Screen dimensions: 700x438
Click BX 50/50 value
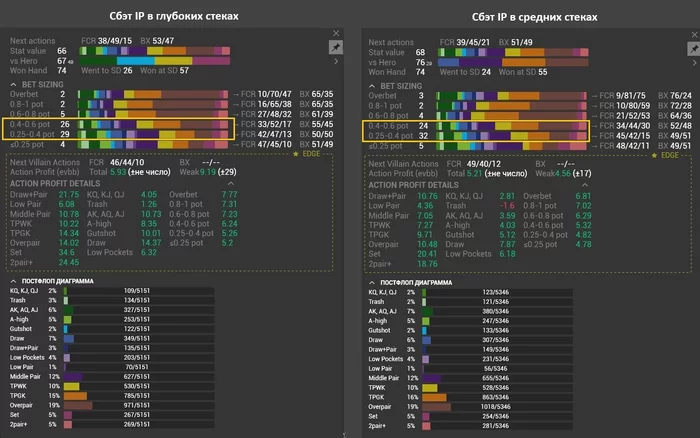(x=316, y=134)
